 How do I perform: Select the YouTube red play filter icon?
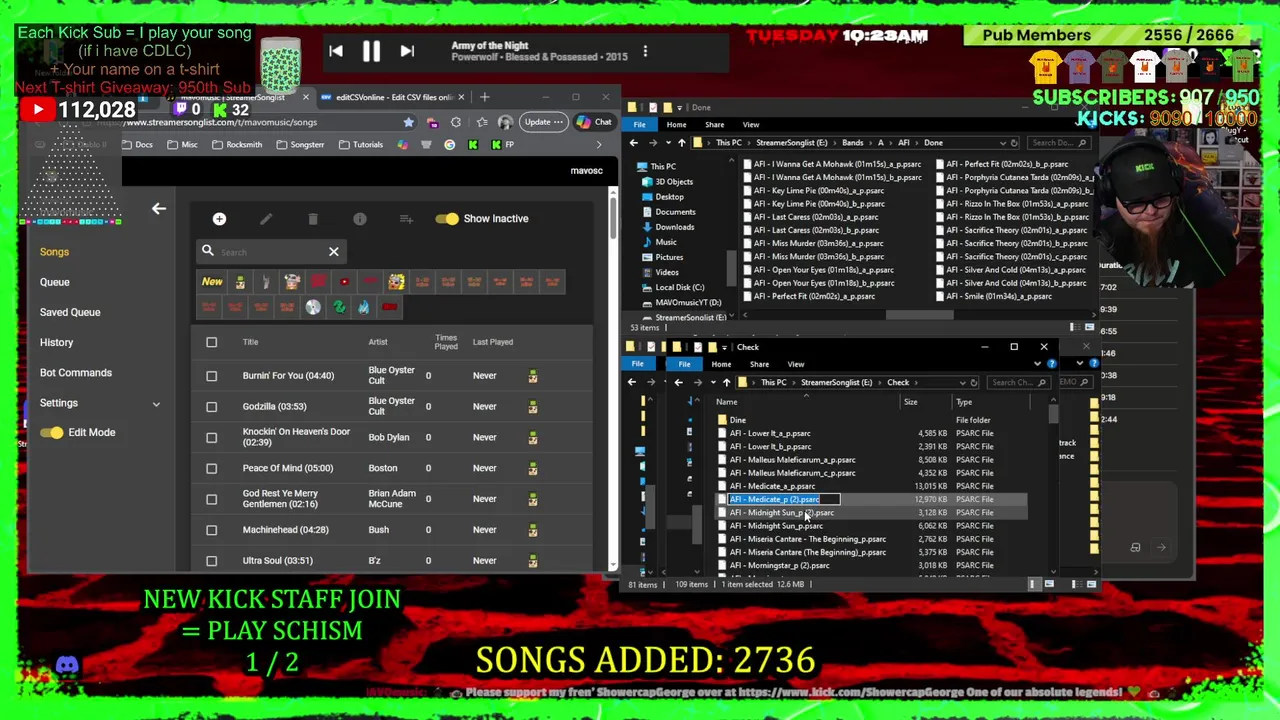(x=344, y=282)
